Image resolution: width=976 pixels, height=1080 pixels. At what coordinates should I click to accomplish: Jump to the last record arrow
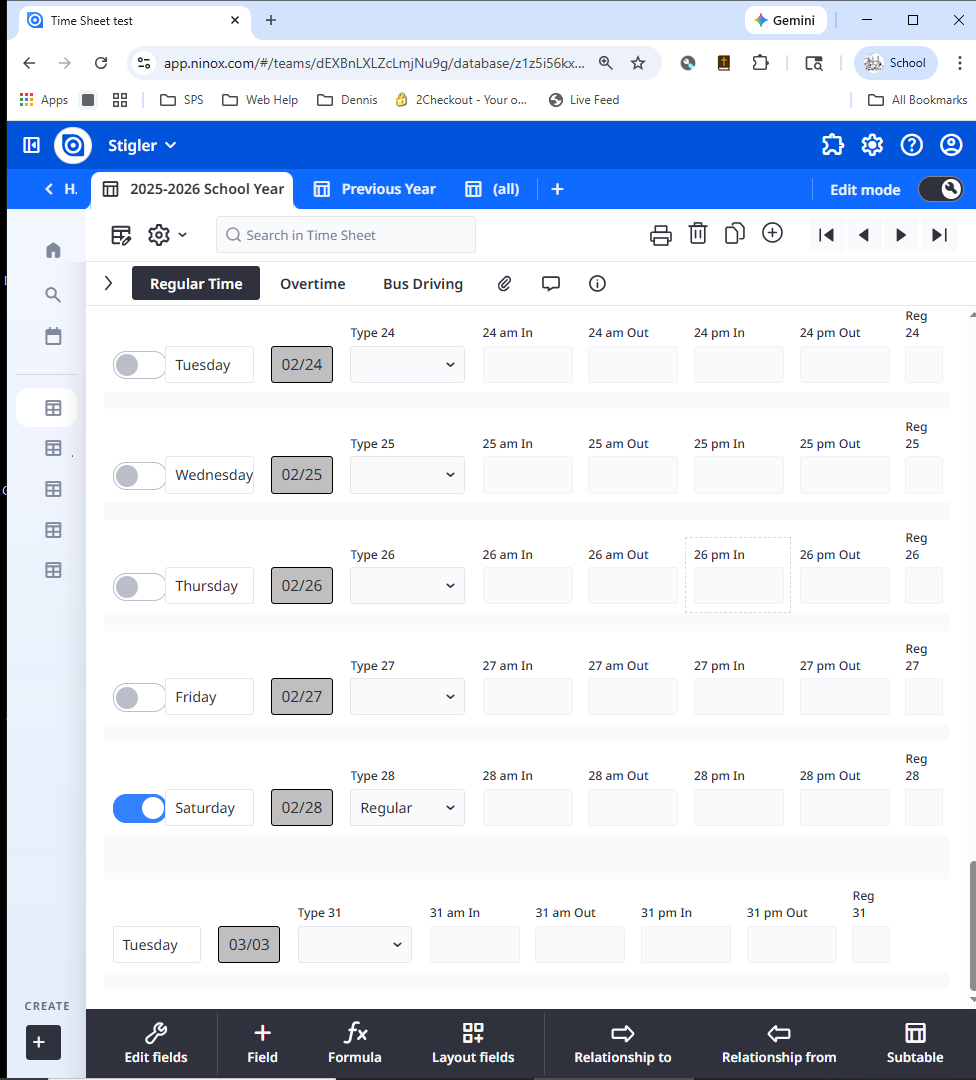(939, 235)
